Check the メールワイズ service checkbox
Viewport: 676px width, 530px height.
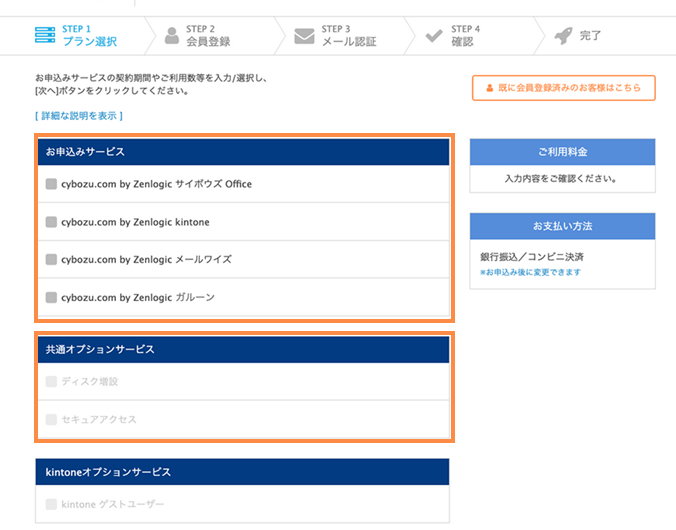51,260
